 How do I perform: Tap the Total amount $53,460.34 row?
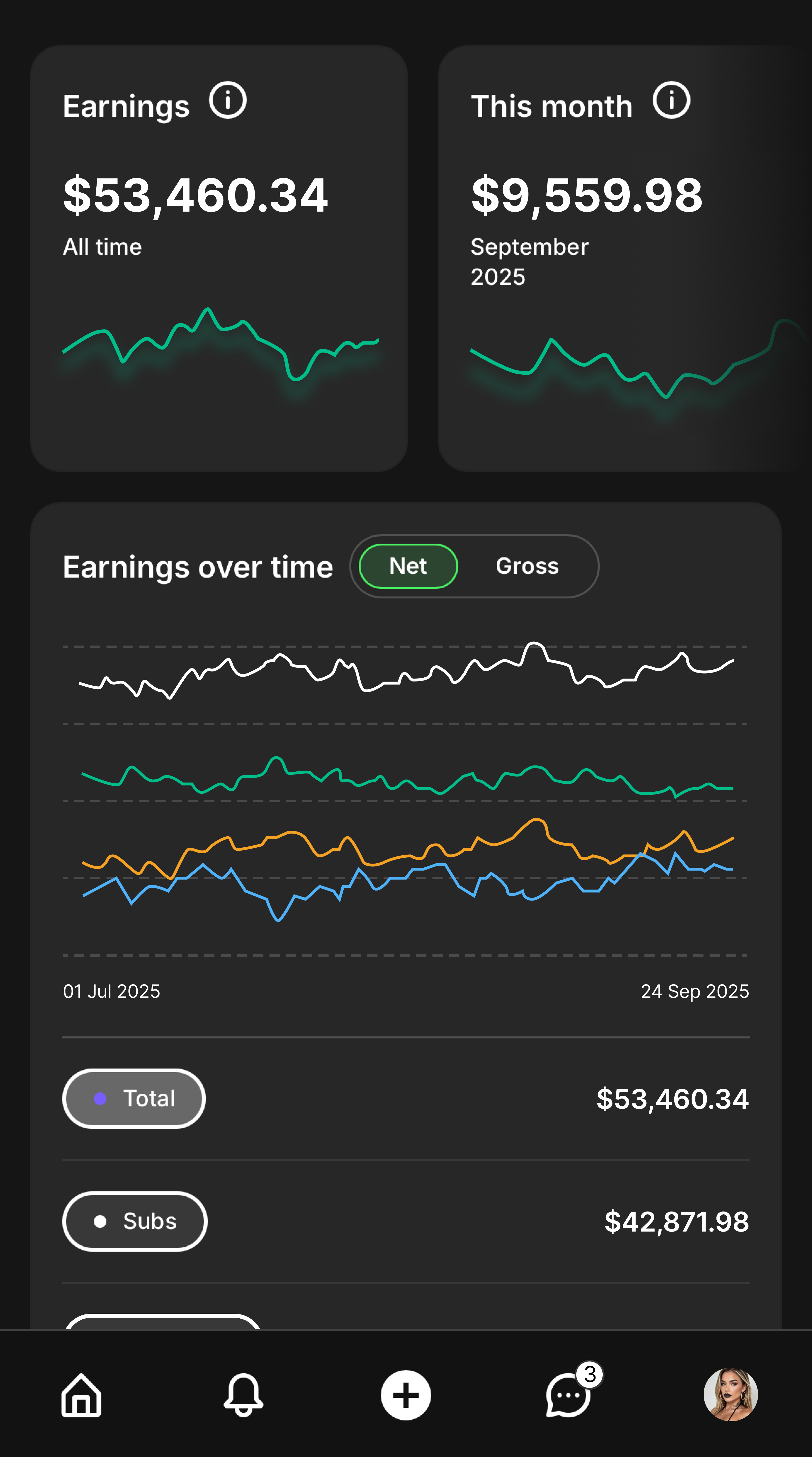672,1099
